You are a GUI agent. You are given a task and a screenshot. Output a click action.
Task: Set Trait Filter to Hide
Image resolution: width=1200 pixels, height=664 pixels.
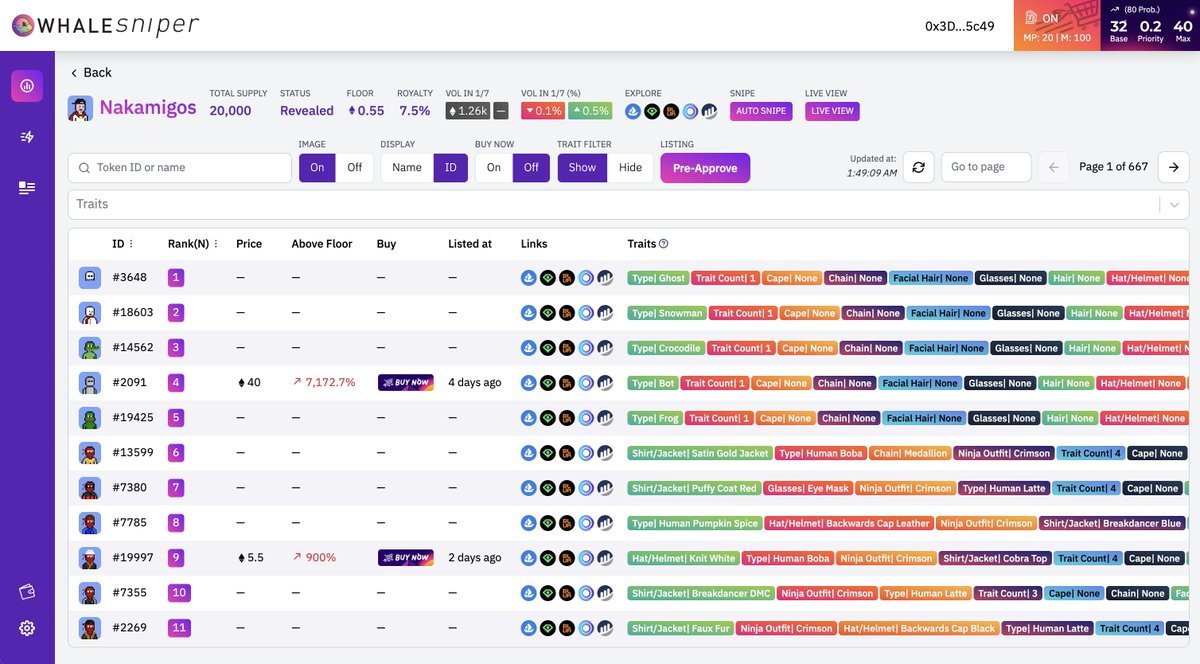pos(630,167)
